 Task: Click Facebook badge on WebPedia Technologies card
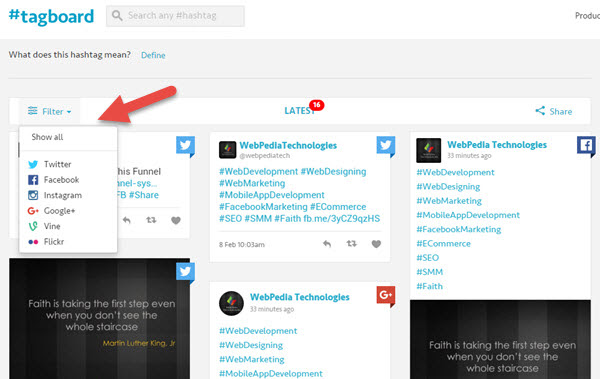coord(586,146)
